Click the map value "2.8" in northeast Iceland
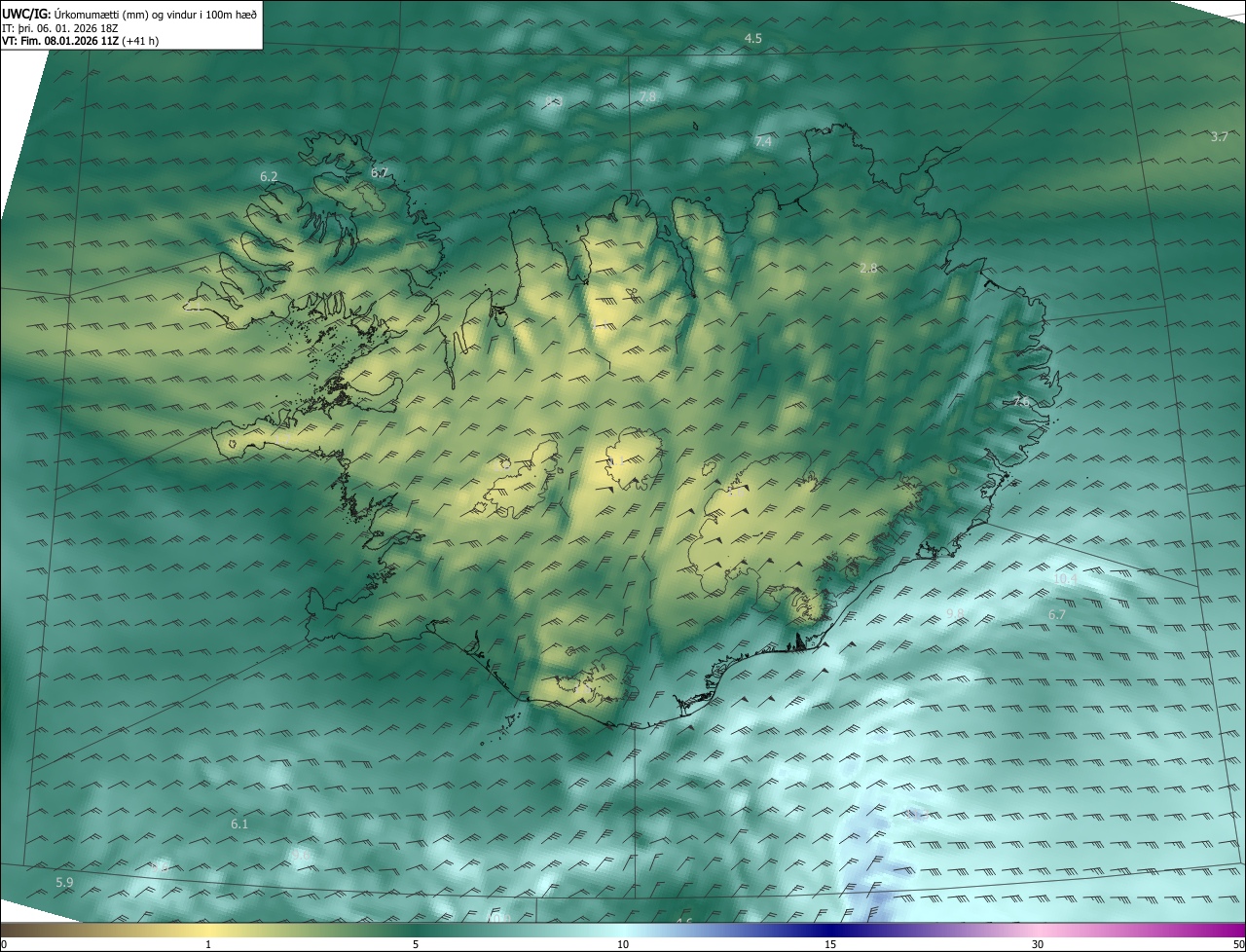 (x=868, y=268)
